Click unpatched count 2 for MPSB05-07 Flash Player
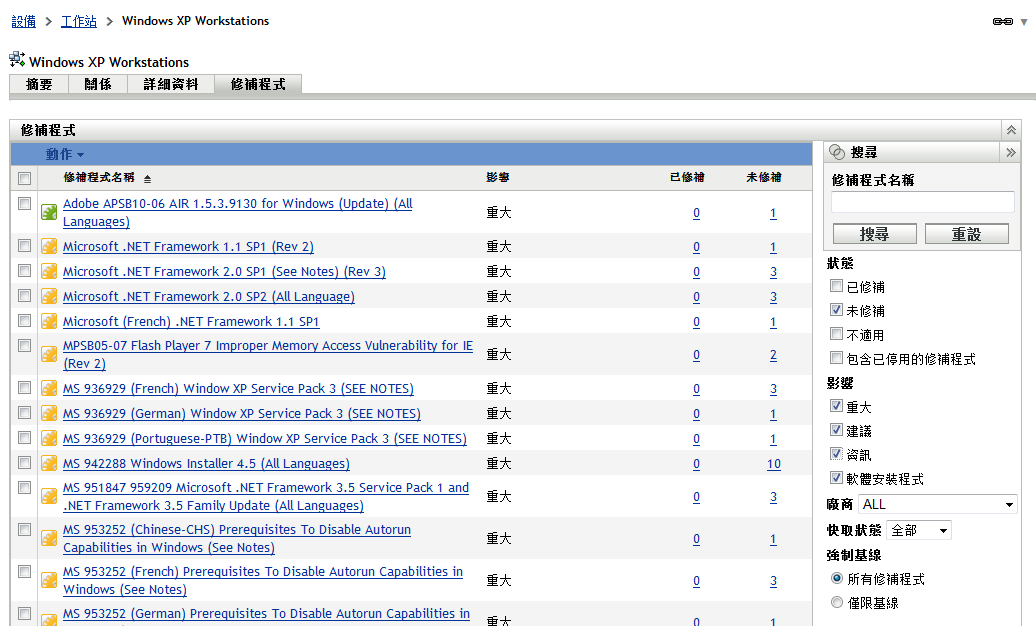 (773, 355)
